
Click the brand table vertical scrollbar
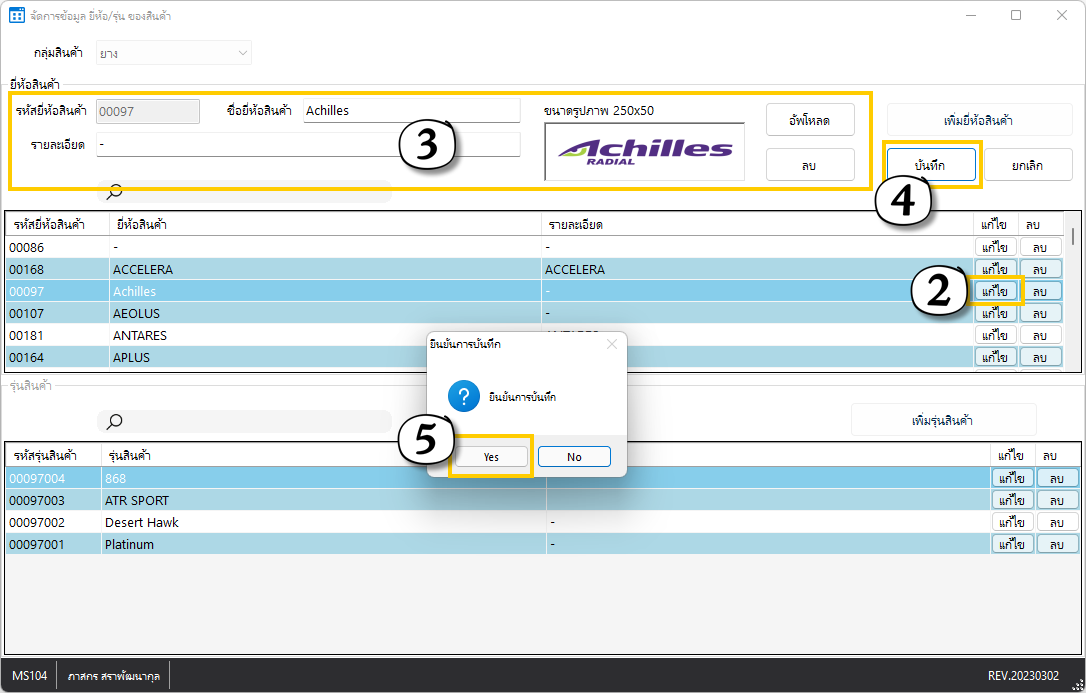1074,290
